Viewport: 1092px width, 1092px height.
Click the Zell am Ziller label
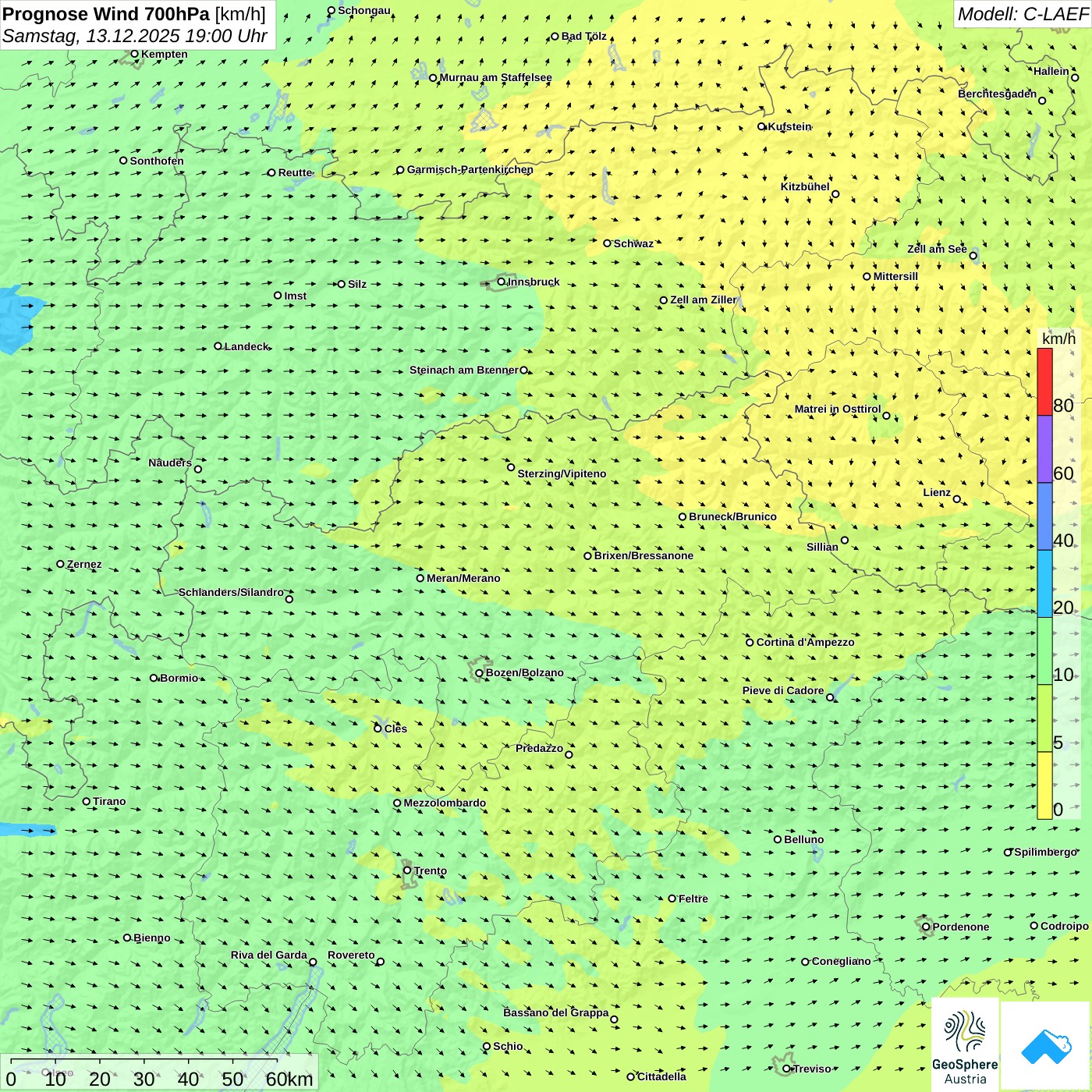click(704, 300)
